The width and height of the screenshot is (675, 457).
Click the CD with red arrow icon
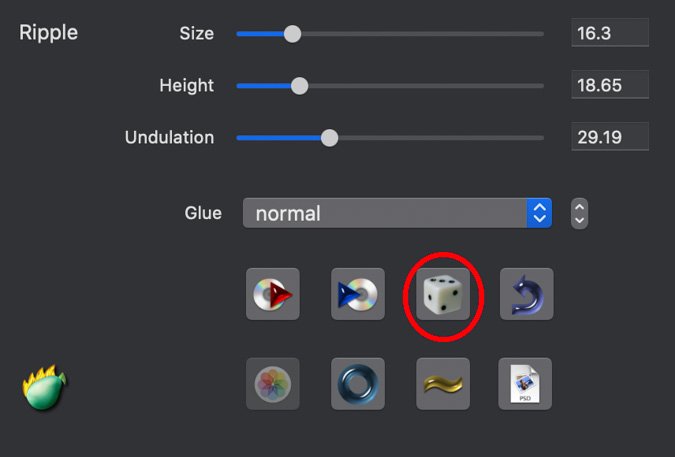click(273, 294)
